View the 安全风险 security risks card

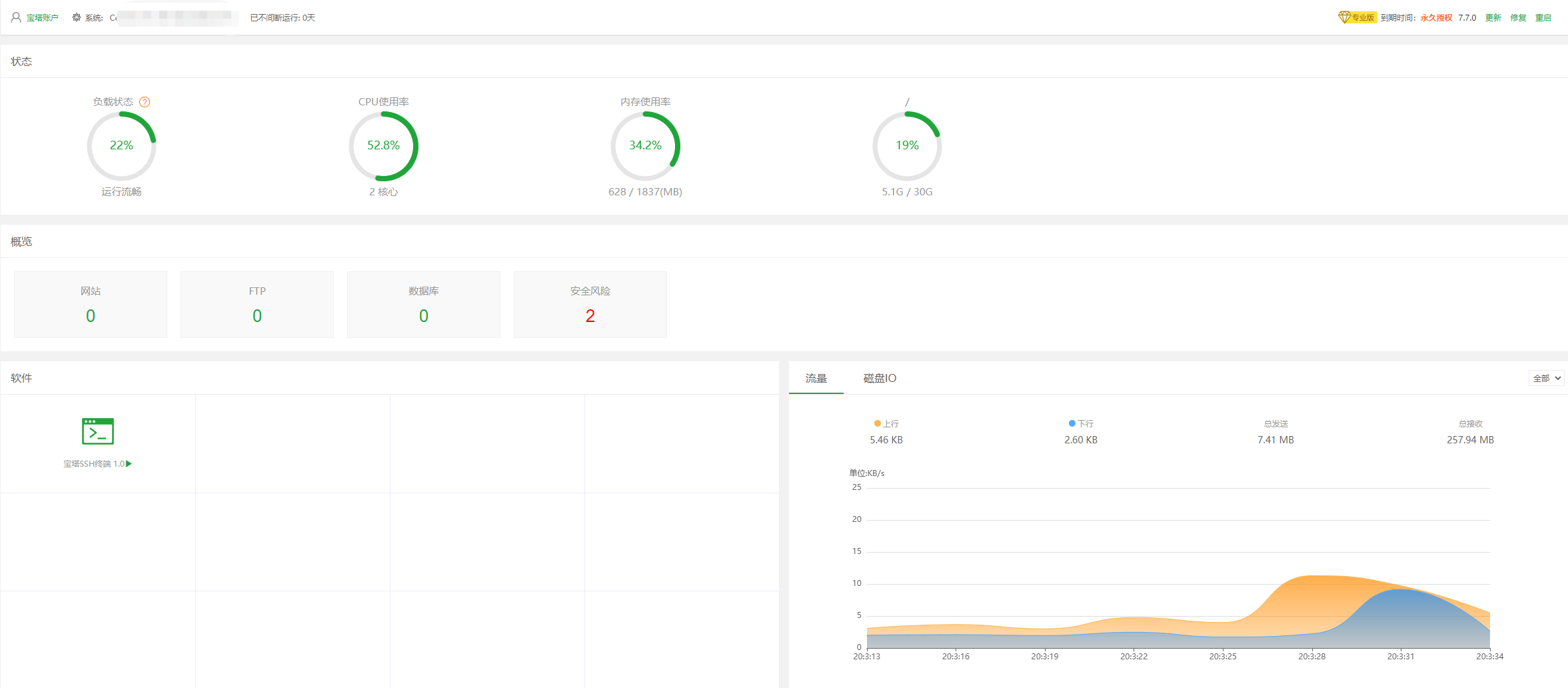point(590,304)
